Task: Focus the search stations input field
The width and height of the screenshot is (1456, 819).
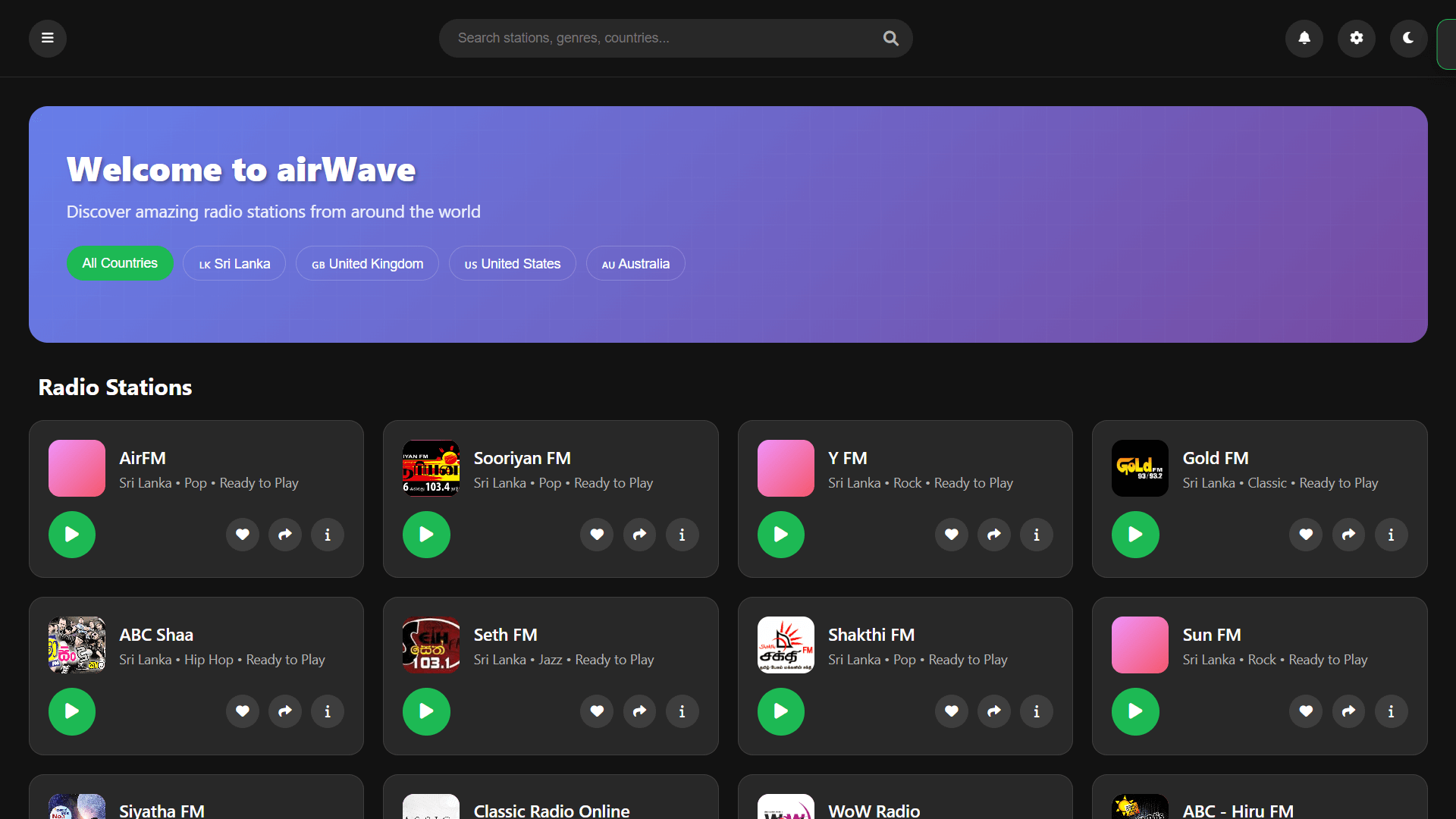Action: pyautogui.click(x=675, y=38)
